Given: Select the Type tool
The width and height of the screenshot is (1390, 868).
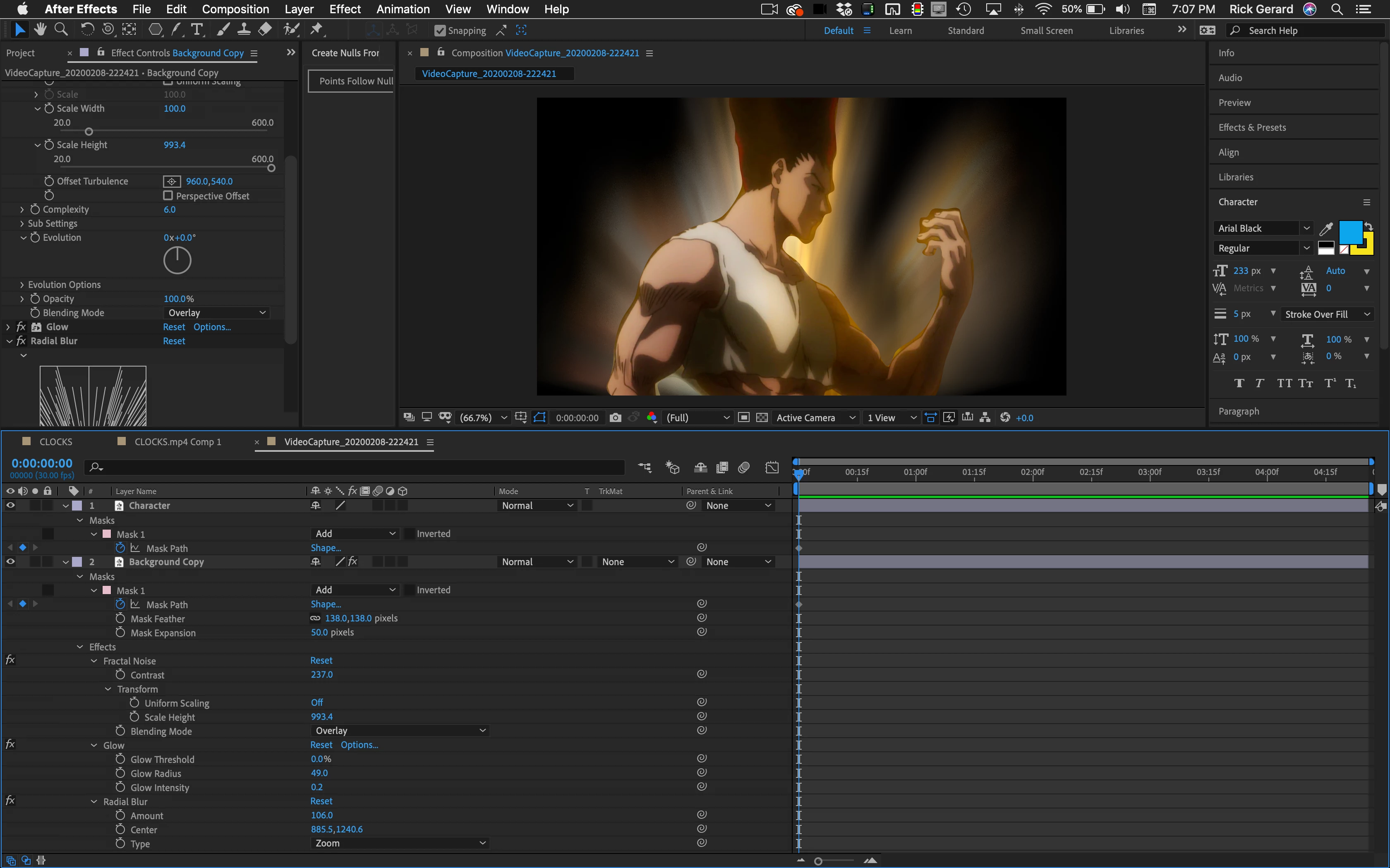Looking at the screenshot, I should [x=197, y=29].
